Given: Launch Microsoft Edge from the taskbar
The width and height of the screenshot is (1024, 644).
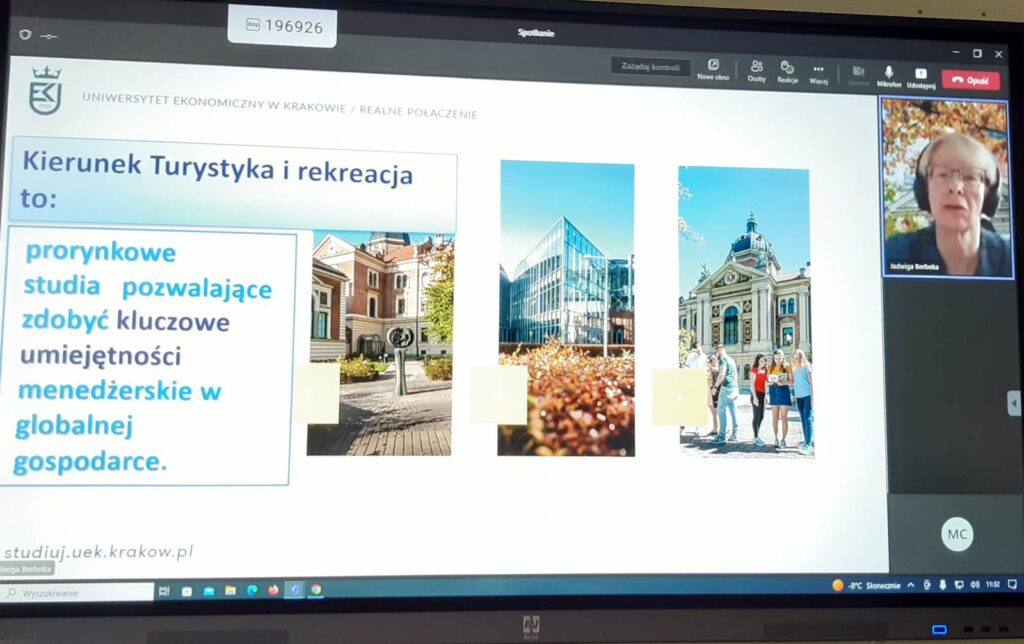Looking at the screenshot, I should click(252, 590).
